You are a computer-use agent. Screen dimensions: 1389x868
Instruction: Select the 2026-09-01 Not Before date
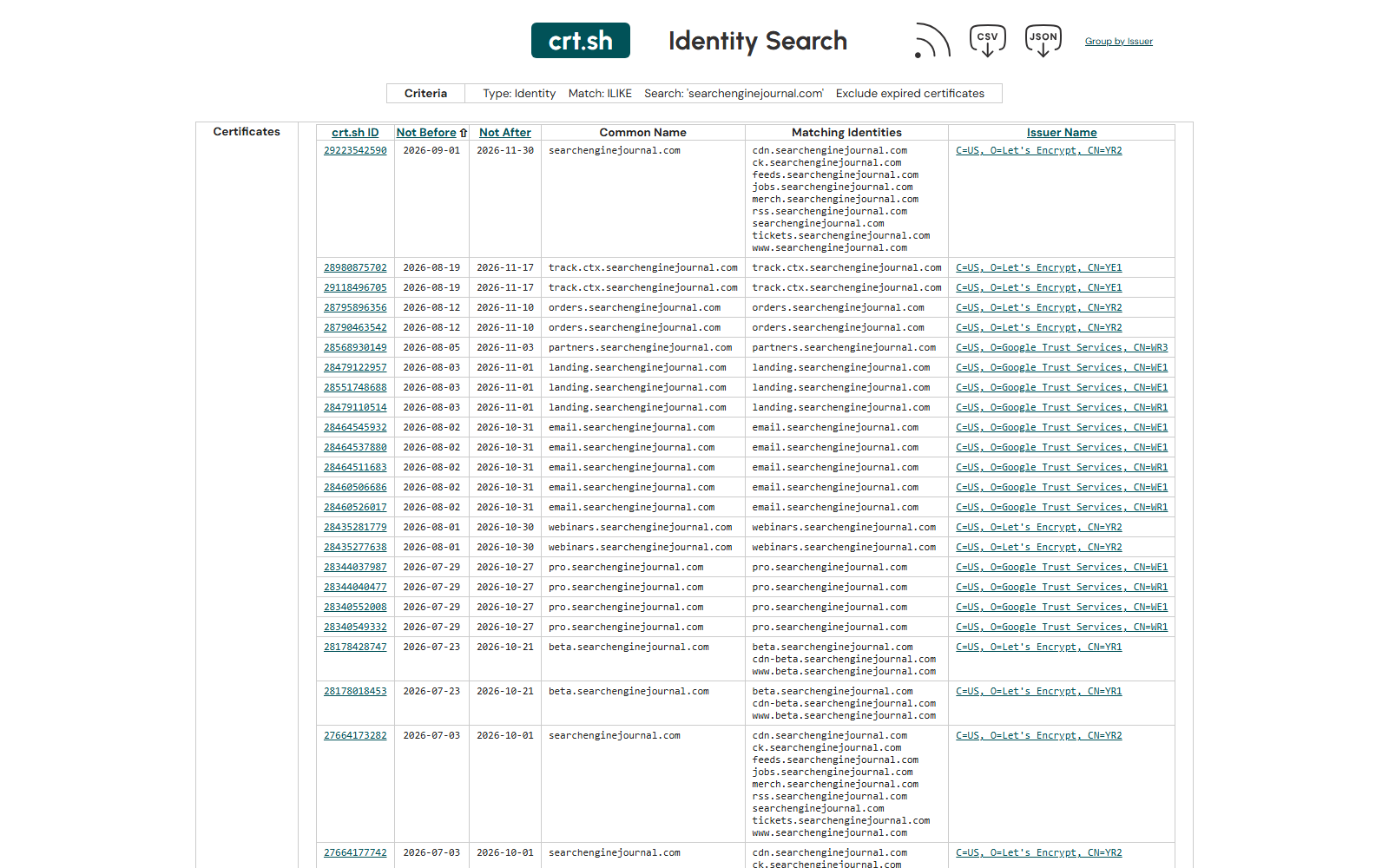(x=431, y=151)
